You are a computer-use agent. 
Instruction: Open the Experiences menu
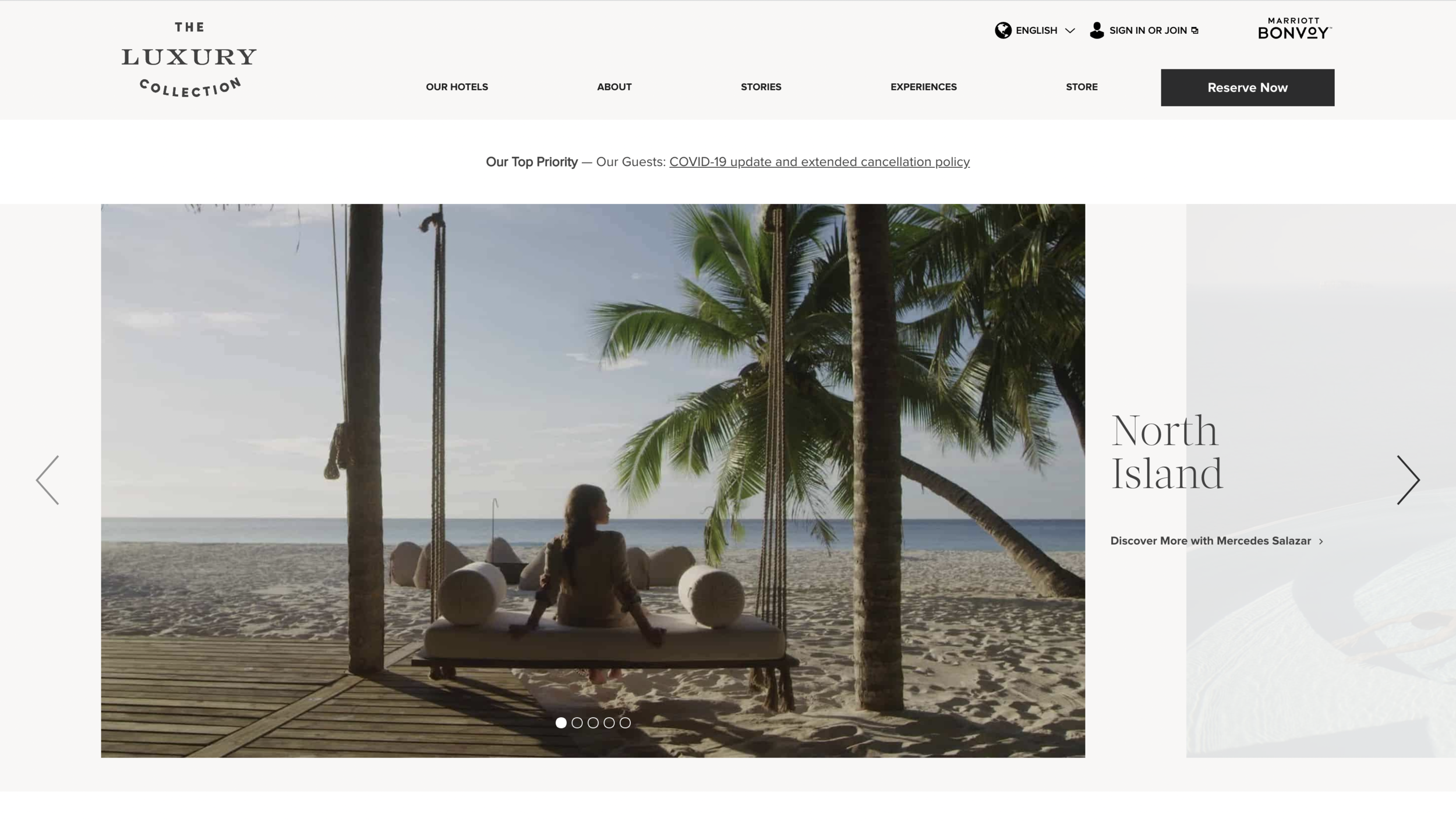(x=923, y=87)
